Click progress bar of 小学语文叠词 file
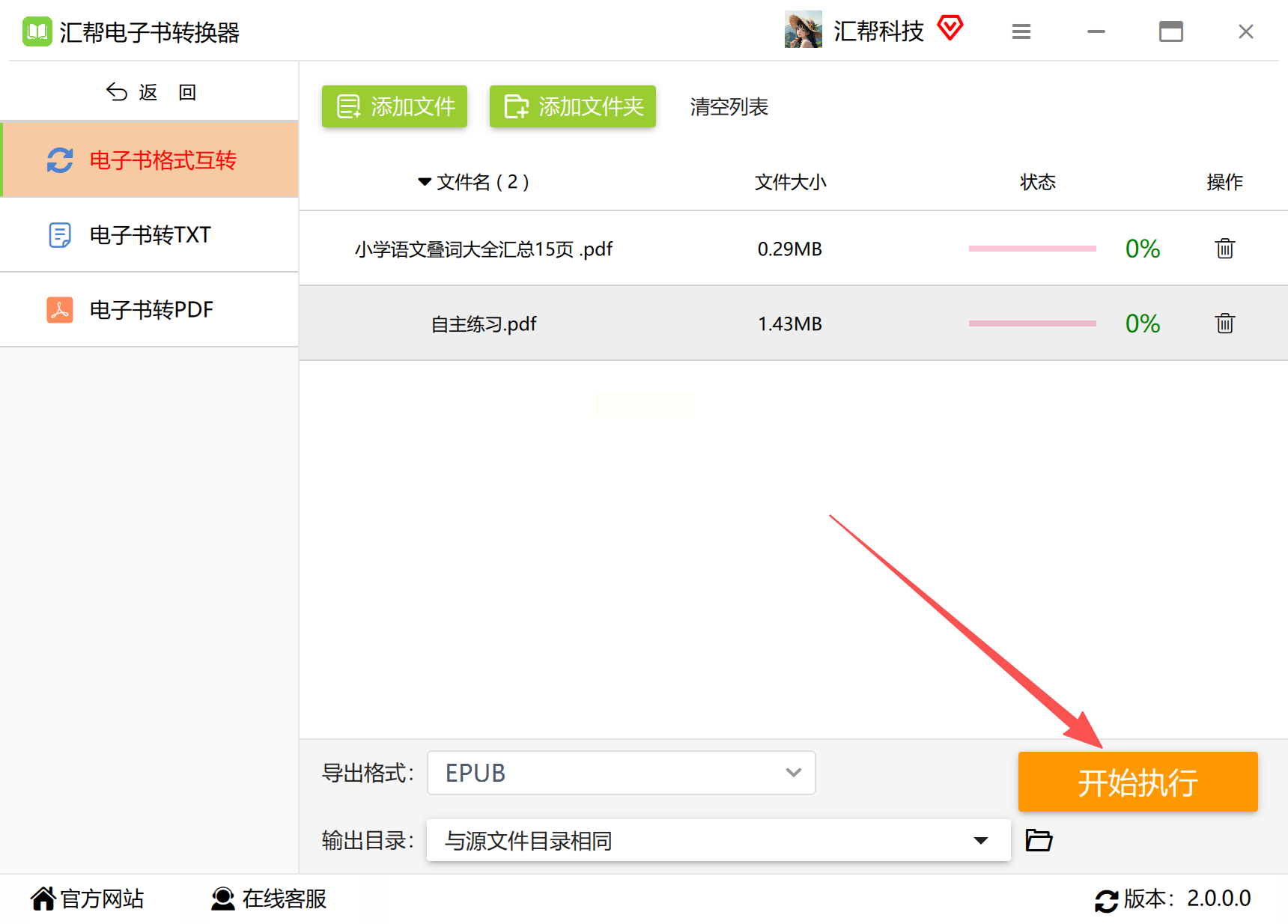This screenshot has height=924, width=1288. pos(1033,249)
